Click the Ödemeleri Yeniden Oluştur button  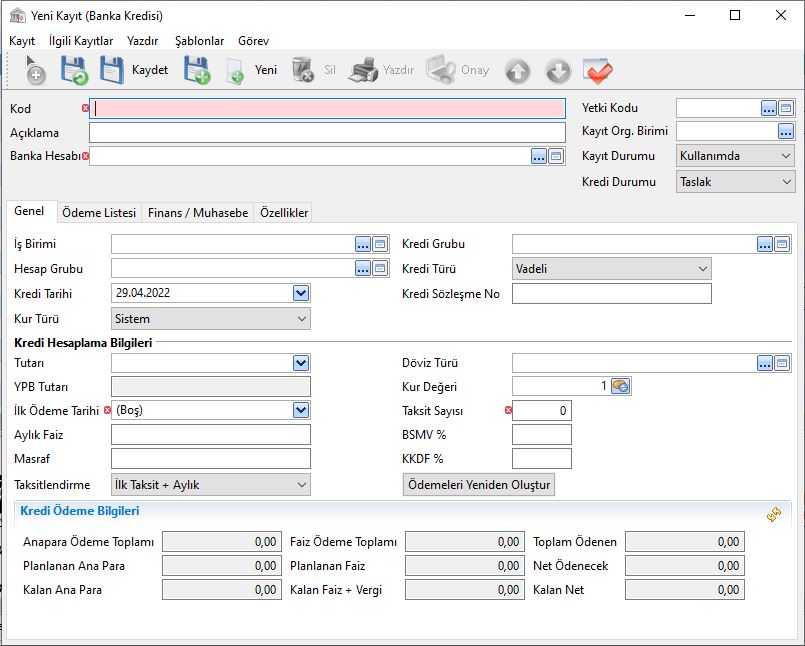pyautogui.click(x=479, y=485)
